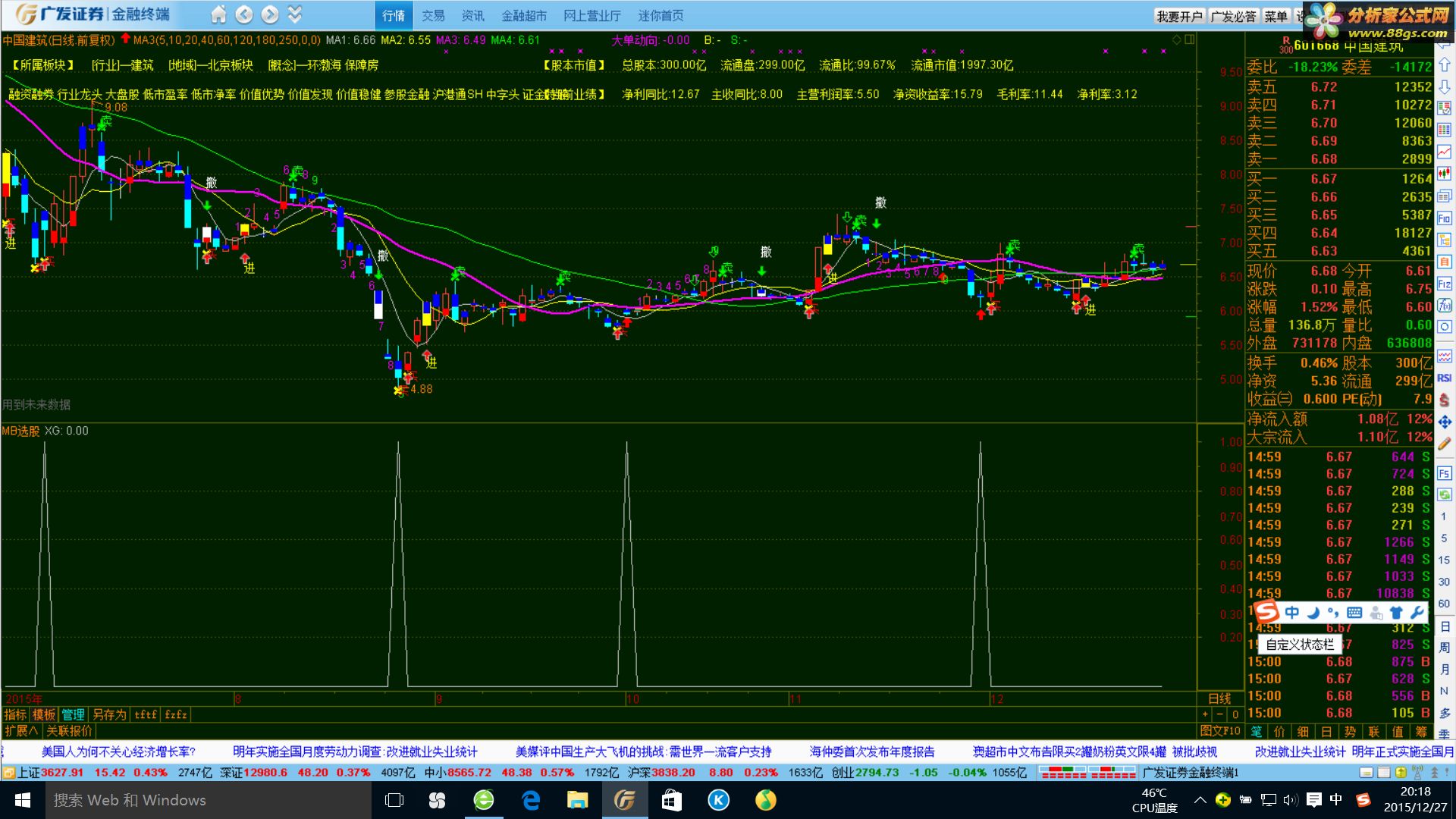
Task: Select the 筹 chip distribution tab
Action: pyautogui.click(x=1420, y=732)
